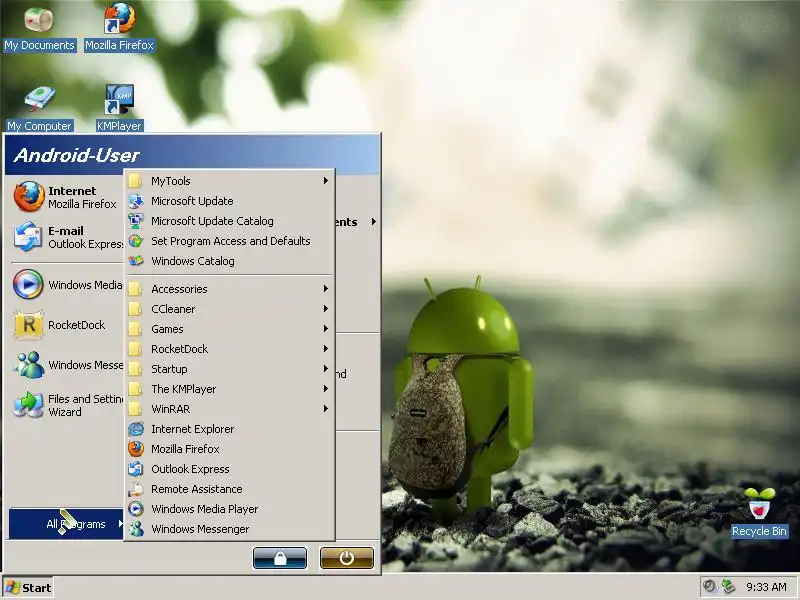Click the Firefox icon beside Internet
This screenshot has height=600, width=800.
(x=29, y=196)
